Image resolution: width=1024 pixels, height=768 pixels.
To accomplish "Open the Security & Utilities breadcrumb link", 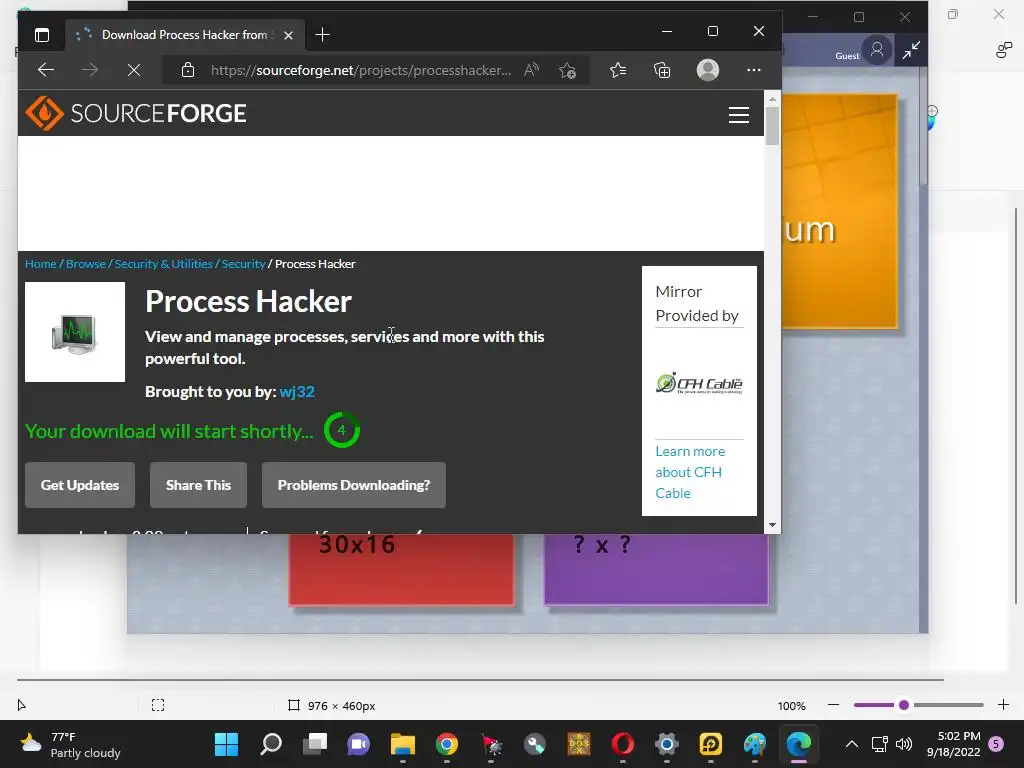I will click(x=163, y=264).
